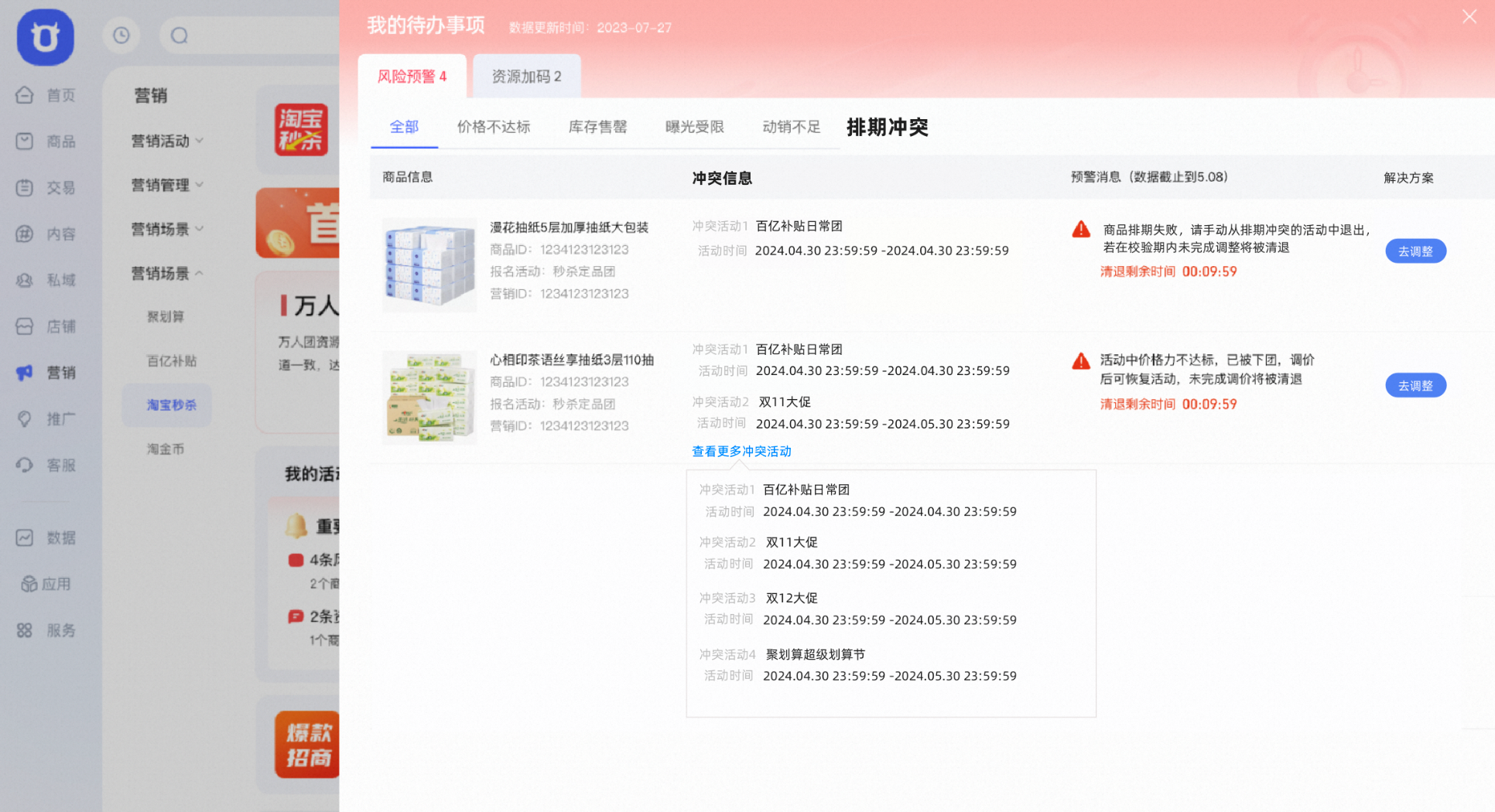This screenshot has width=1495, height=812.
Task: Open 首页 home in sidebar
Action: 46,95
